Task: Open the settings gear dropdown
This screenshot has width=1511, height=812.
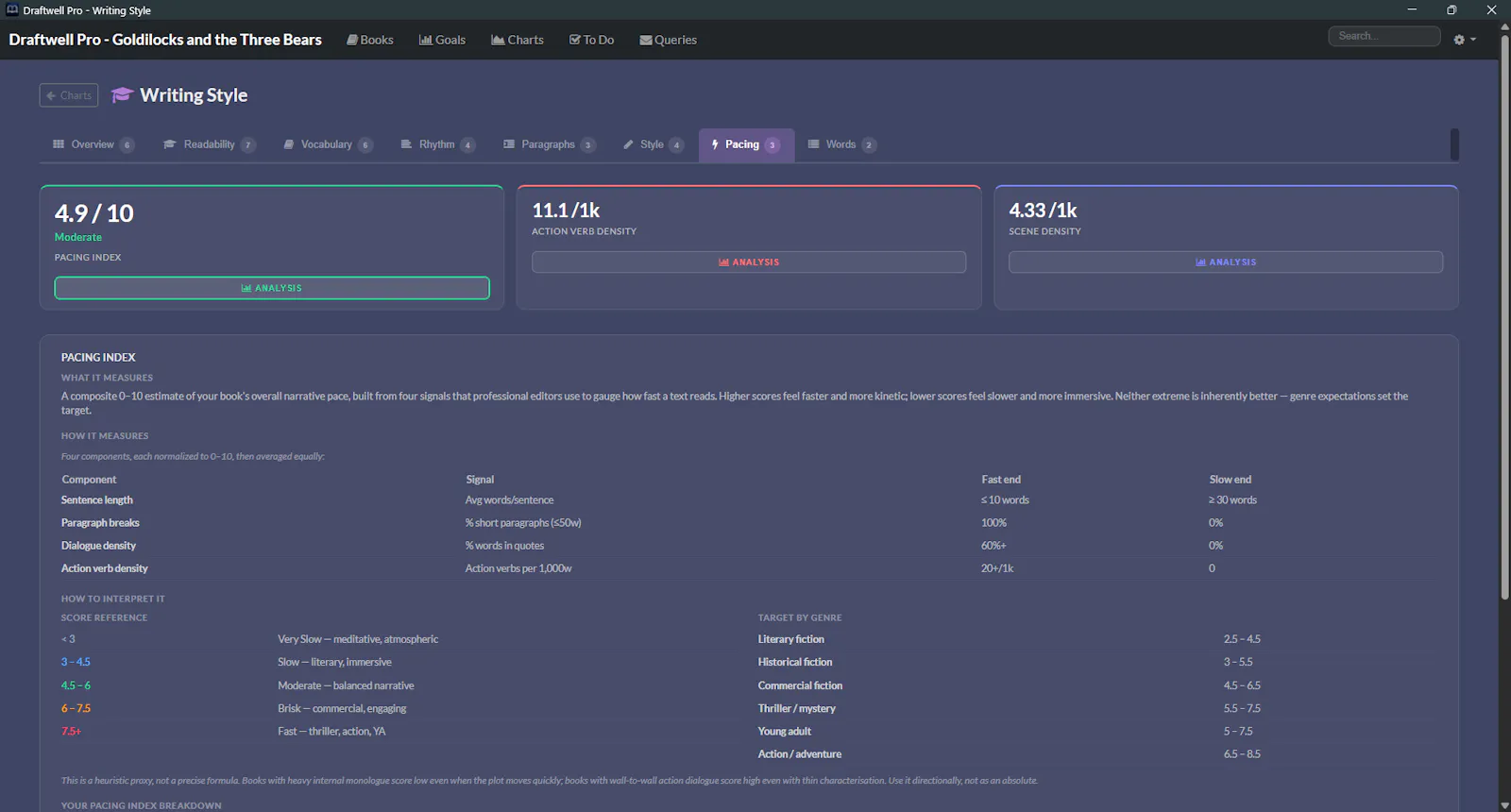Action: pos(1465,40)
